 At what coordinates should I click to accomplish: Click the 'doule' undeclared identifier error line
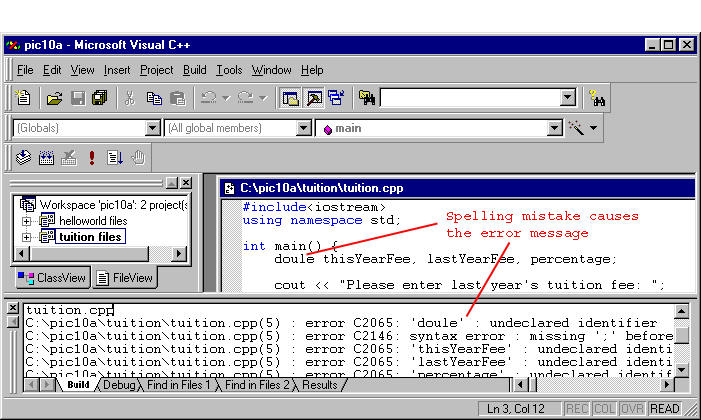click(342, 323)
